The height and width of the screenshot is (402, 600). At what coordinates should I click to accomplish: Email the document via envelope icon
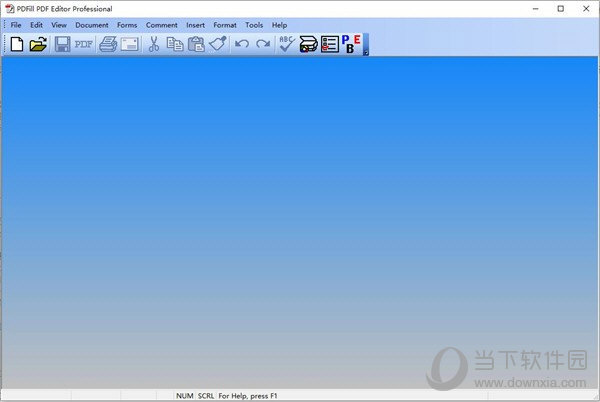[x=130, y=44]
